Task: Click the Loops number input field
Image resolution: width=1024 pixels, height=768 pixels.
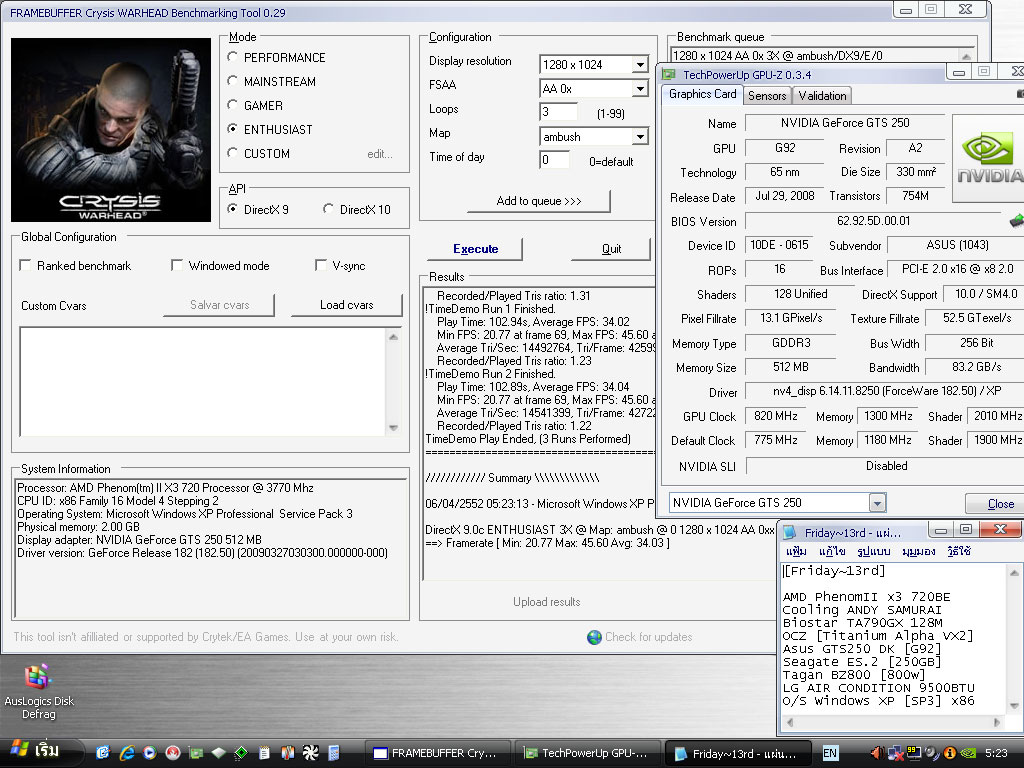Action: (x=558, y=112)
